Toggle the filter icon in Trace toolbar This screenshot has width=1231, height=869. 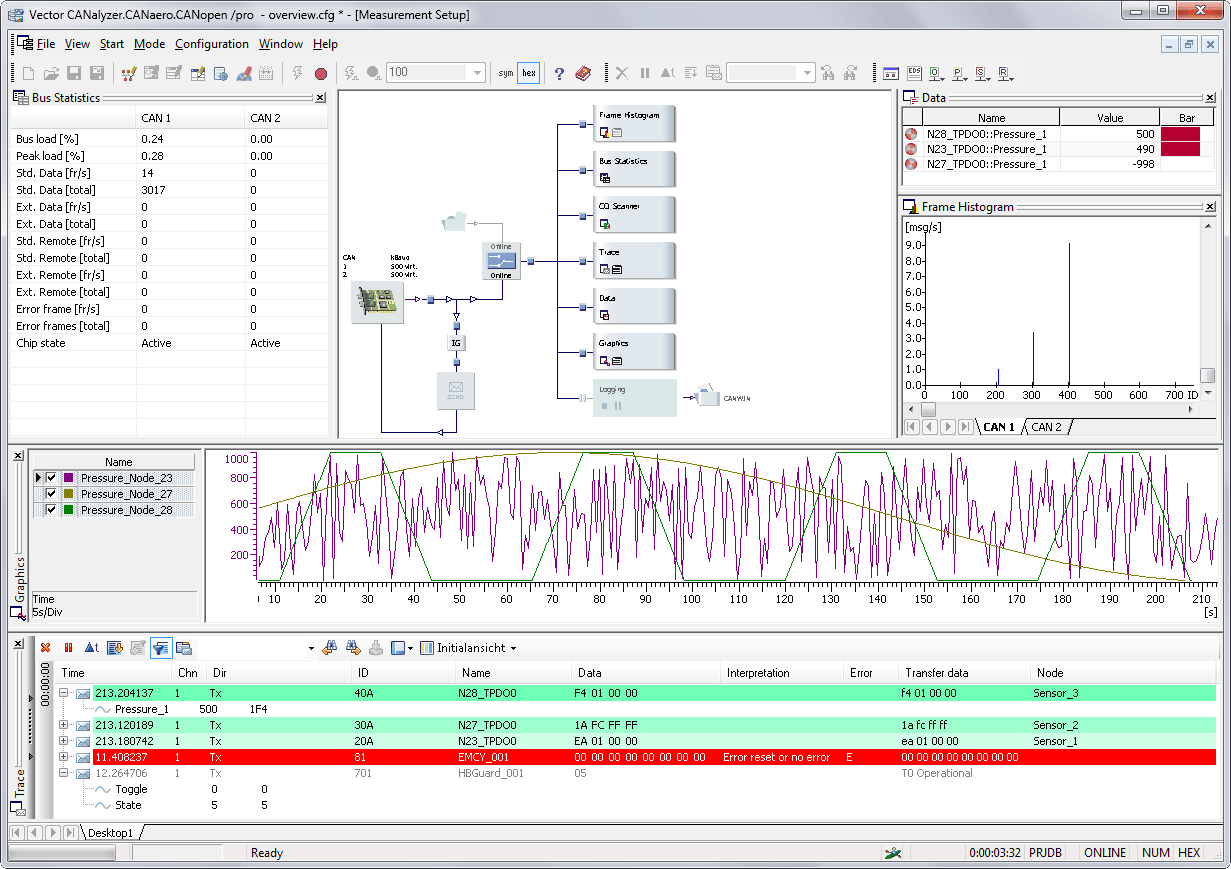[161, 648]
